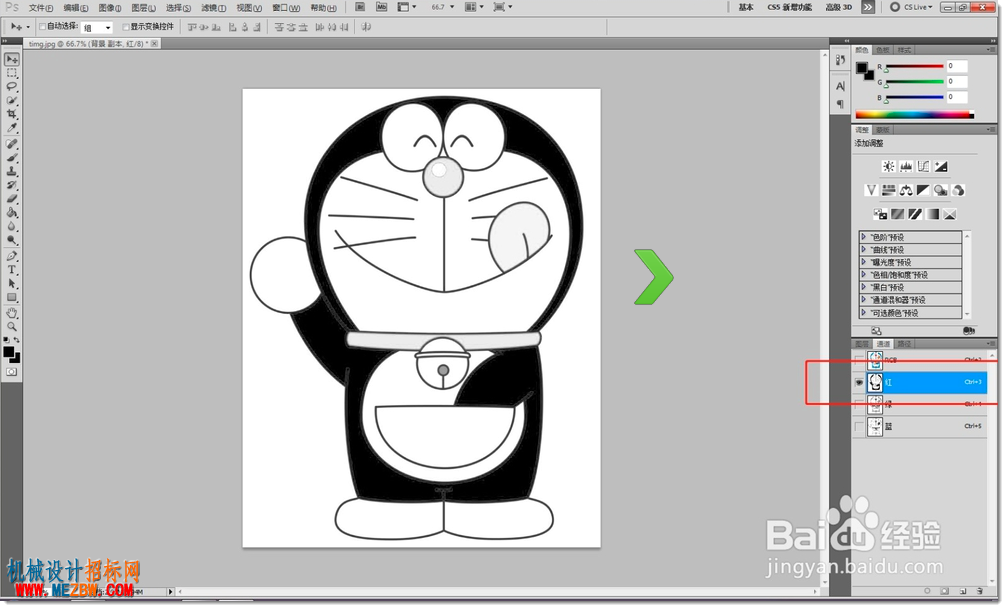This screenshot has width=1006, height=609.
Task: Open the 组 auto-select dropdown
Action: point(97,28)
